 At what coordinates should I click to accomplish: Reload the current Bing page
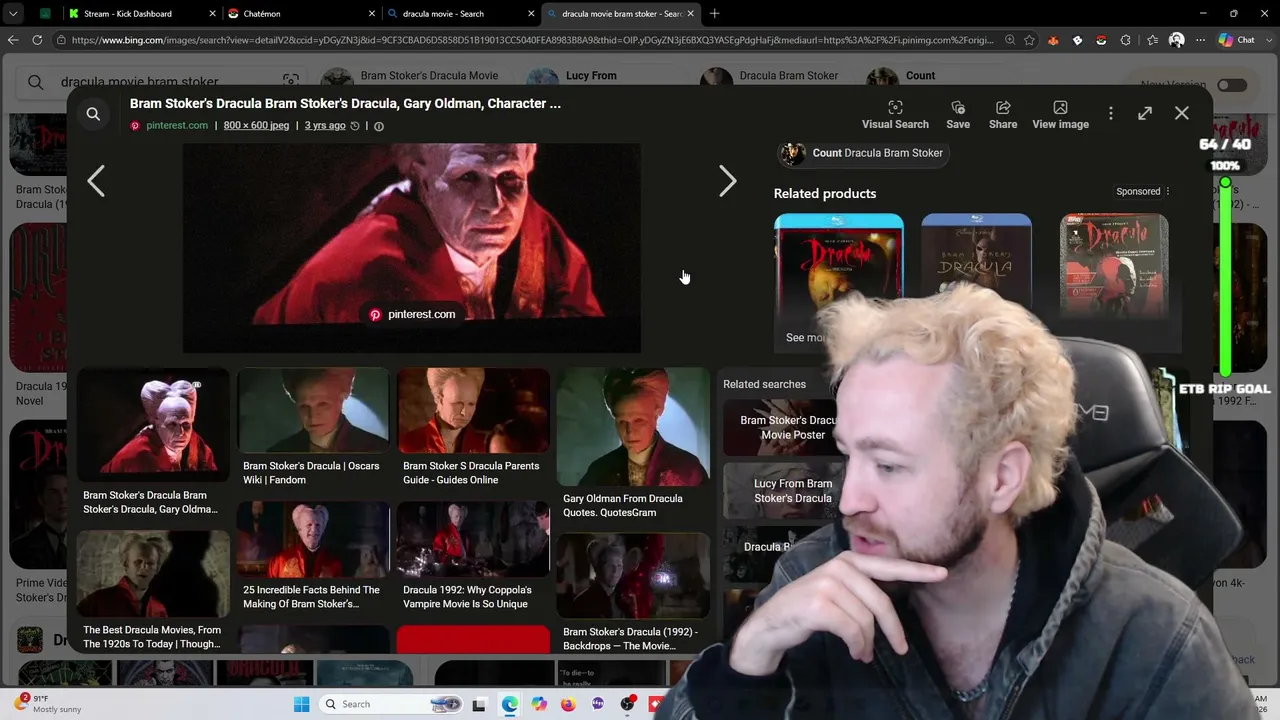click(37, 40)
